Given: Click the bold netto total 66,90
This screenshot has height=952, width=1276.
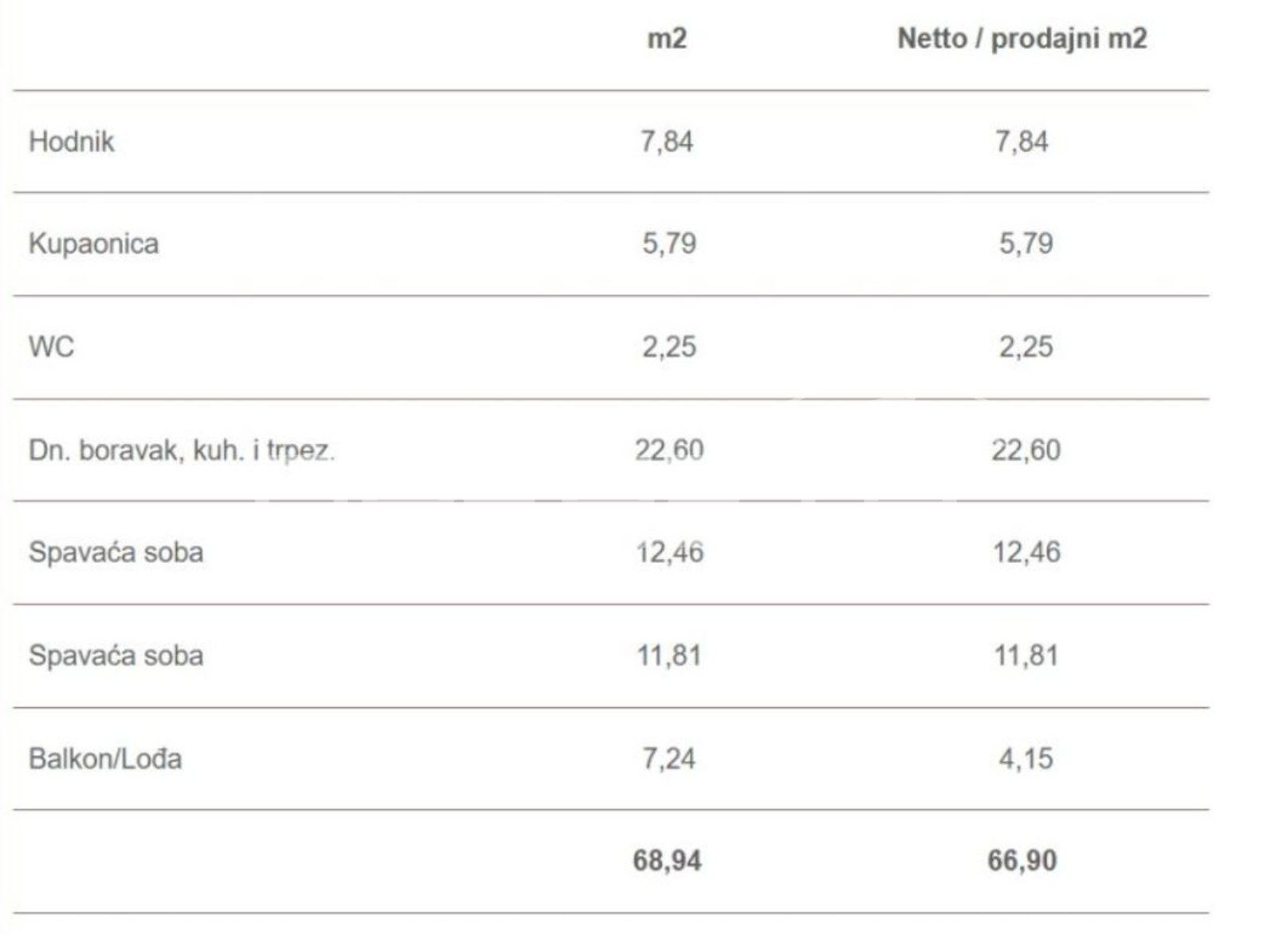Looking at the screenshot, I should coord(1022,861).
